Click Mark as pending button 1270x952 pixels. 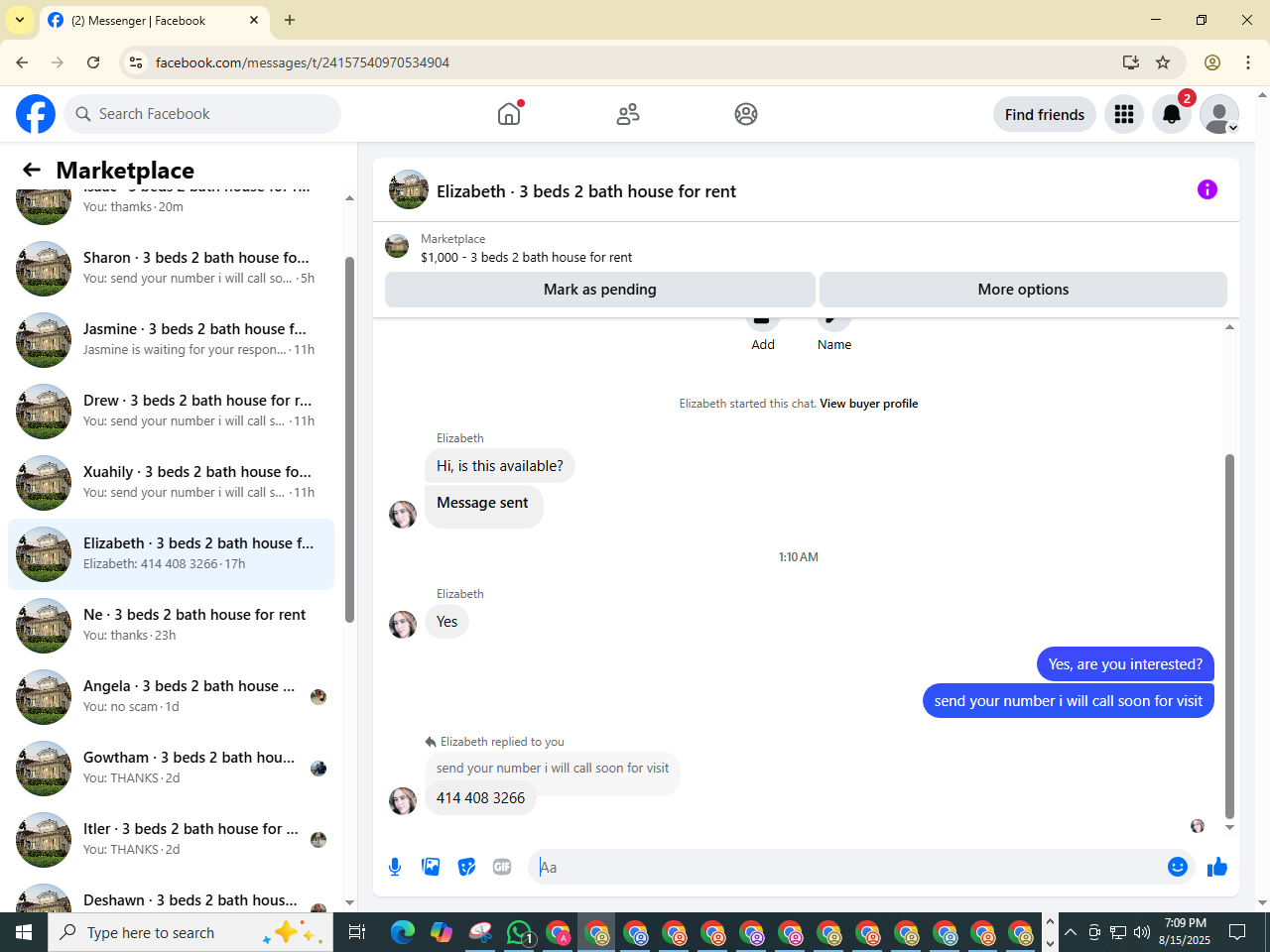coord(600,290)
